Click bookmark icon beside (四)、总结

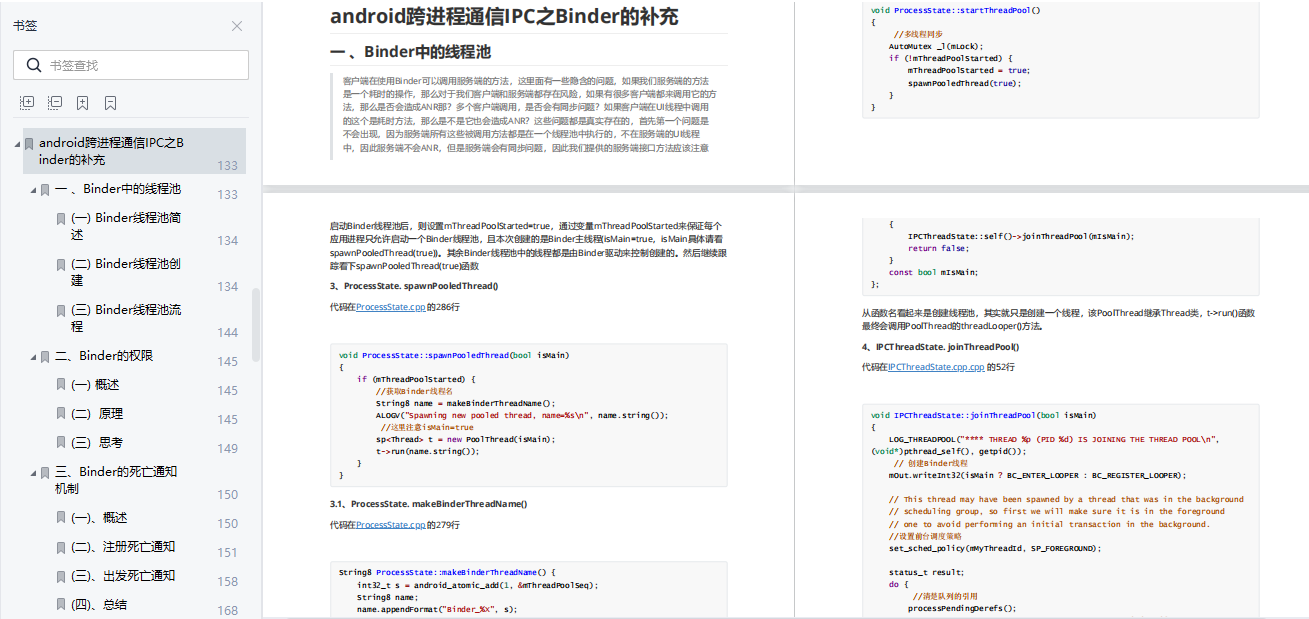[60, 605]
